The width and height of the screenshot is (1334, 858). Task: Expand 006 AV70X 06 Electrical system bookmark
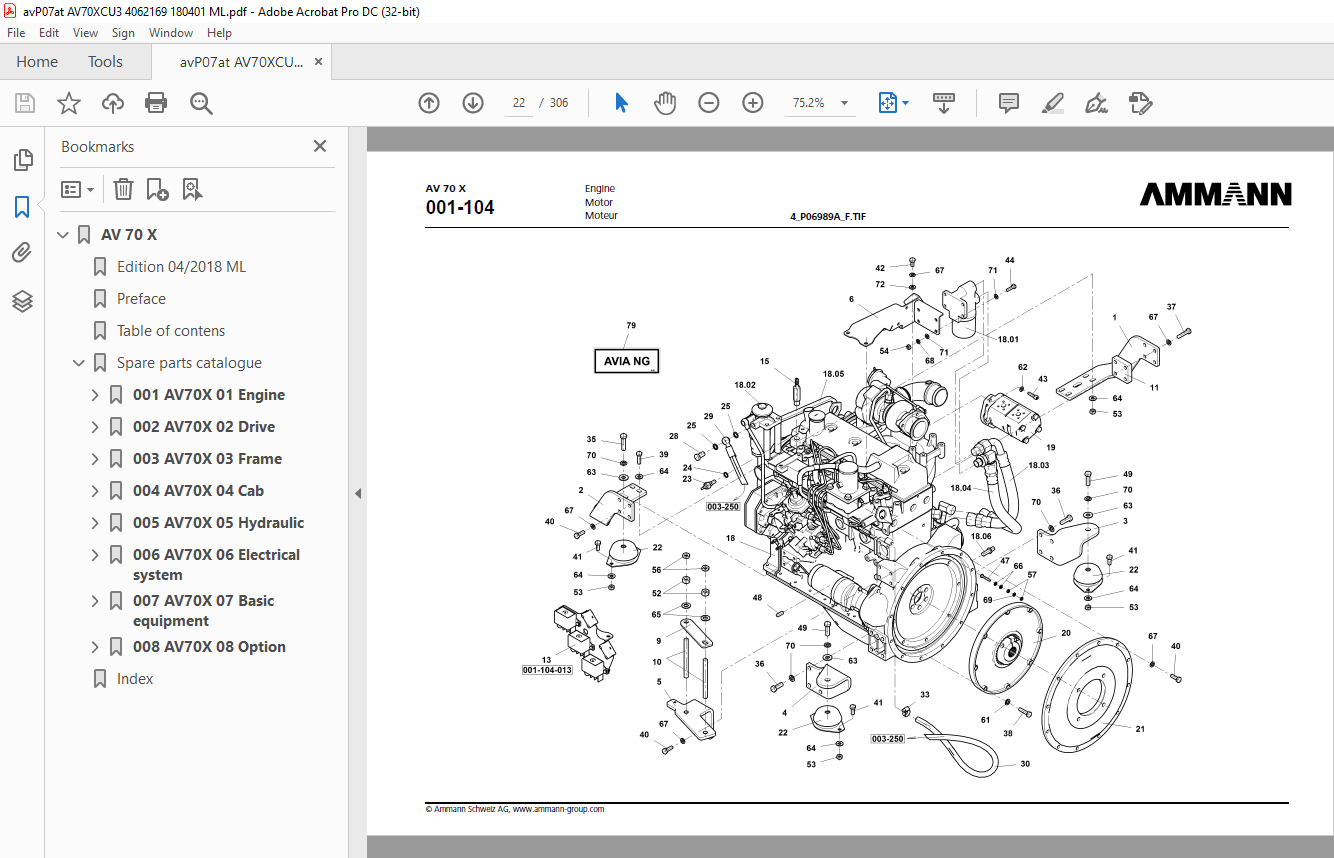[x=95, y=555]
